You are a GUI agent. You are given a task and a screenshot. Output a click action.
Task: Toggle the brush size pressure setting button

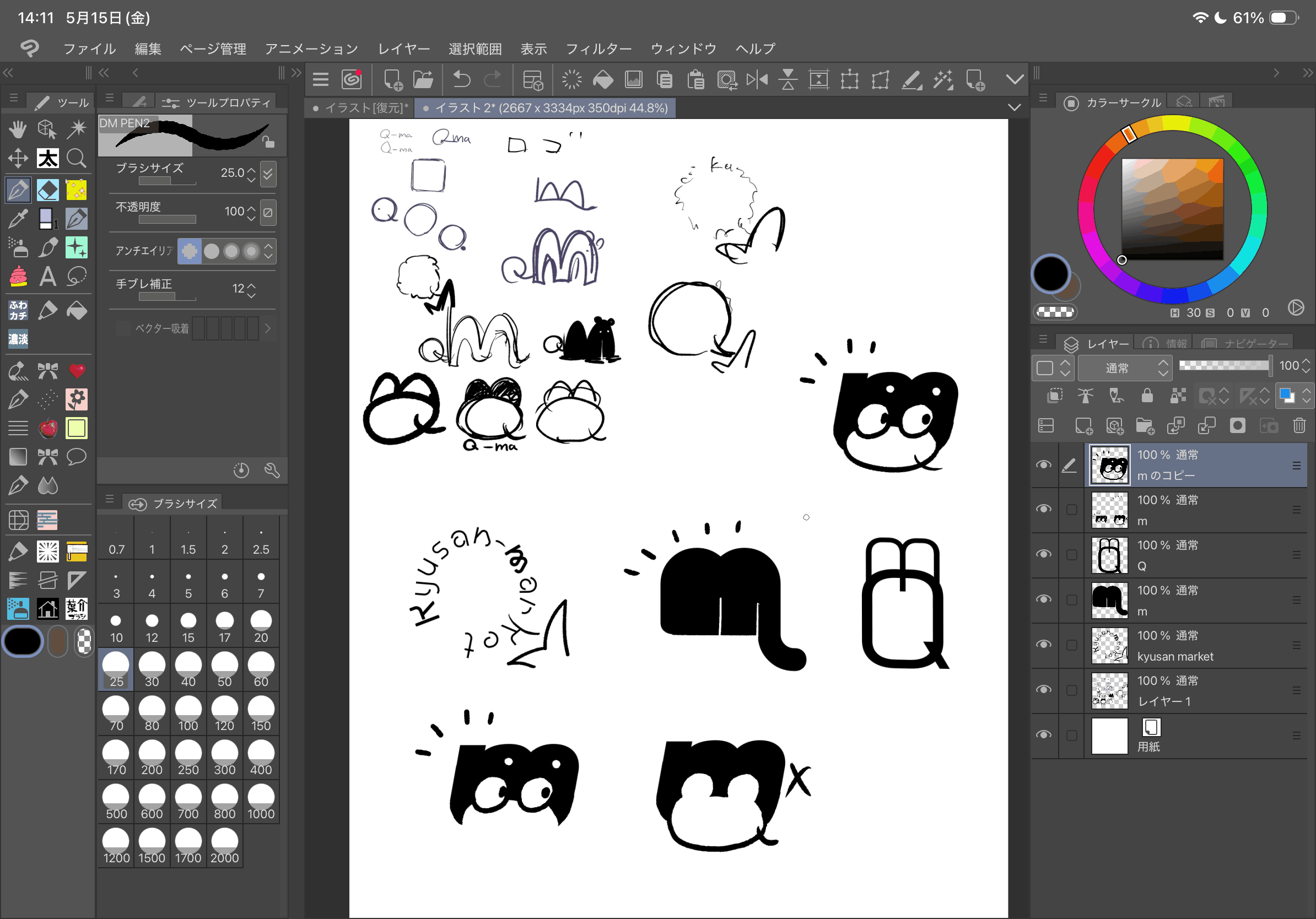click(x=268, y=174)
